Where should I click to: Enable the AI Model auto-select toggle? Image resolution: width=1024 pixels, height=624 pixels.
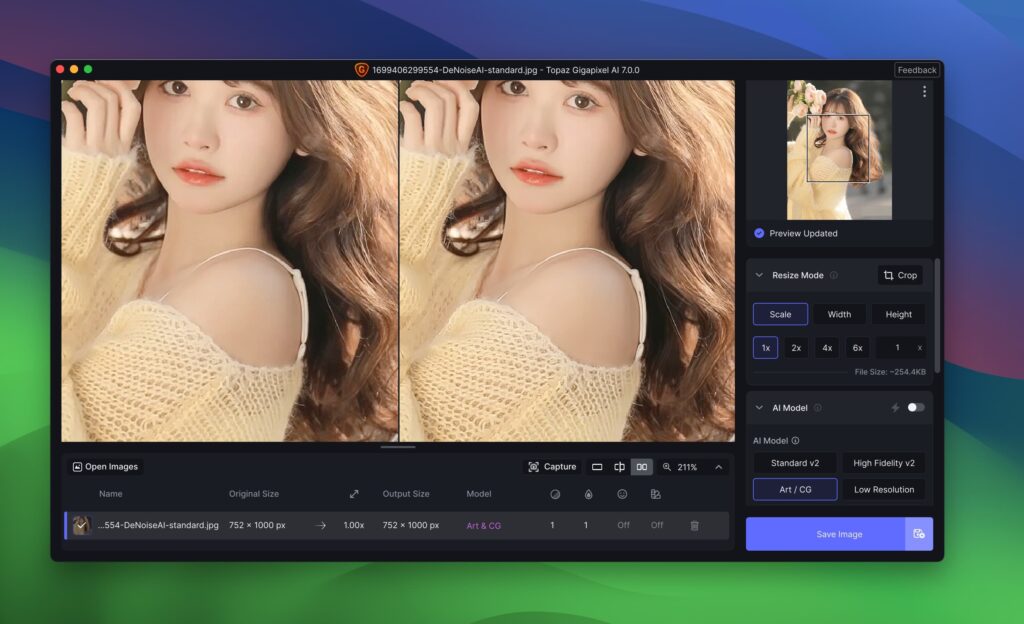click(916, 407)
